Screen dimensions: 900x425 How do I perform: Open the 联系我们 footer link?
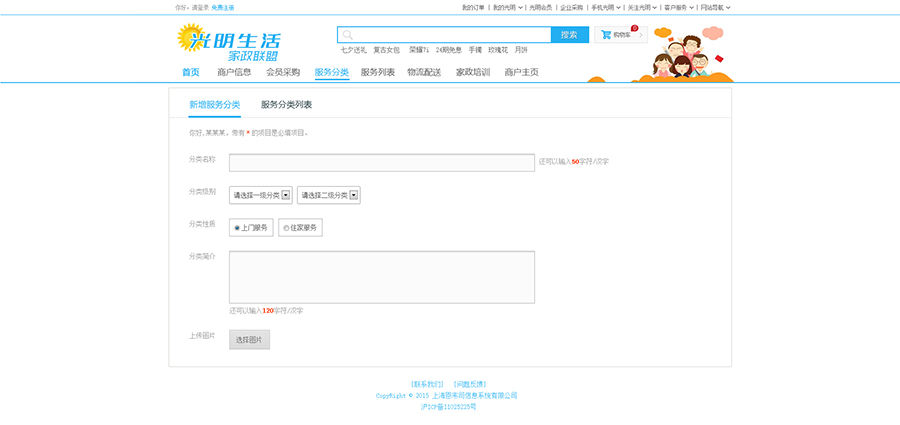[426, 384]
